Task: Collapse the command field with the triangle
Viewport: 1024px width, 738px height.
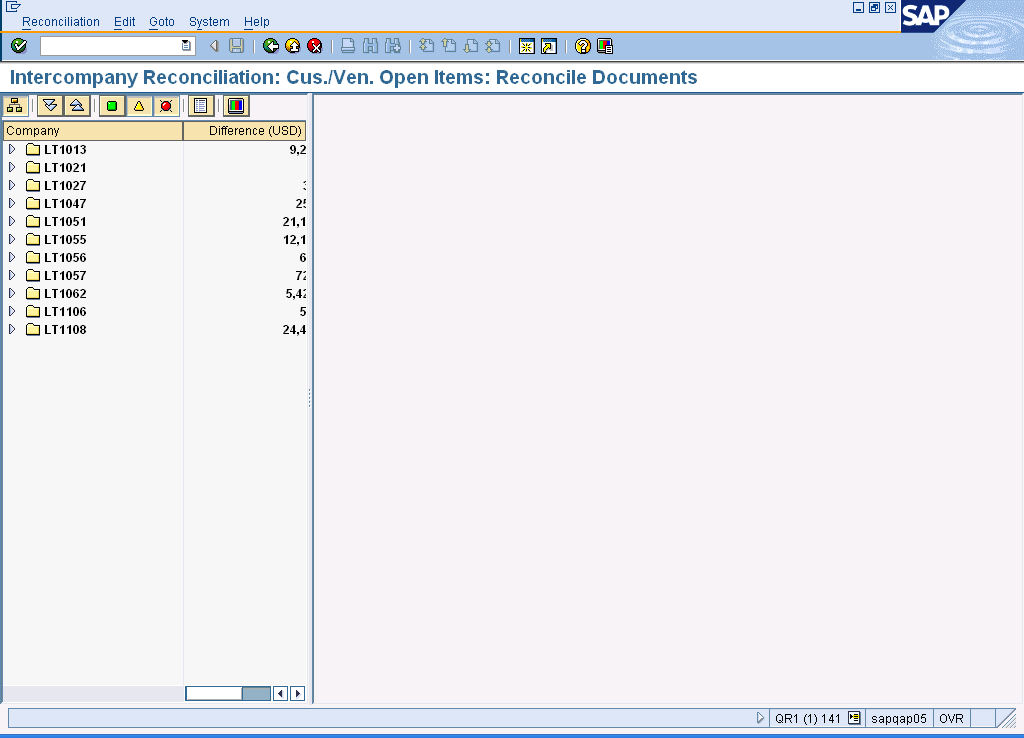Action: pos(214,46)
